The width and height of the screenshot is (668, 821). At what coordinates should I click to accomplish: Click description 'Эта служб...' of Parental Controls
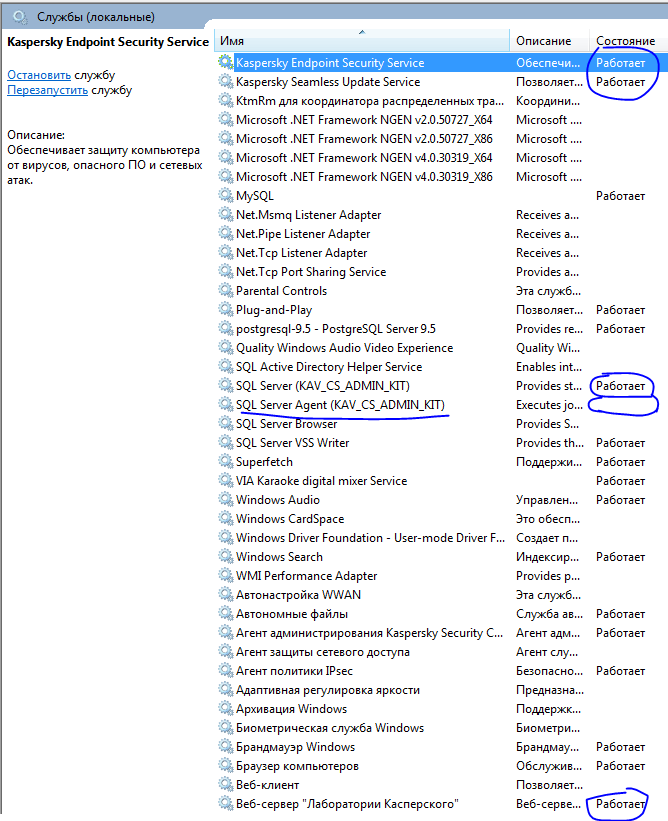pos(548,290)
